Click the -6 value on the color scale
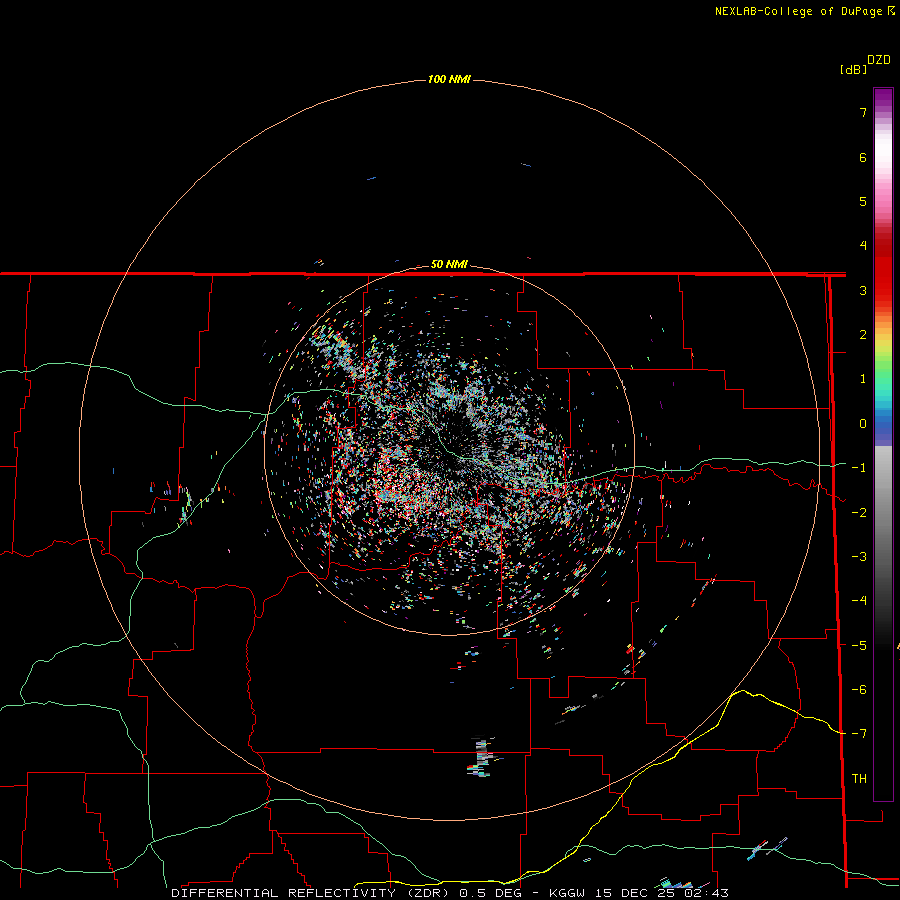The width and height of the screenshot is (900, 900). pyautogui.click(x=859, y=690)
